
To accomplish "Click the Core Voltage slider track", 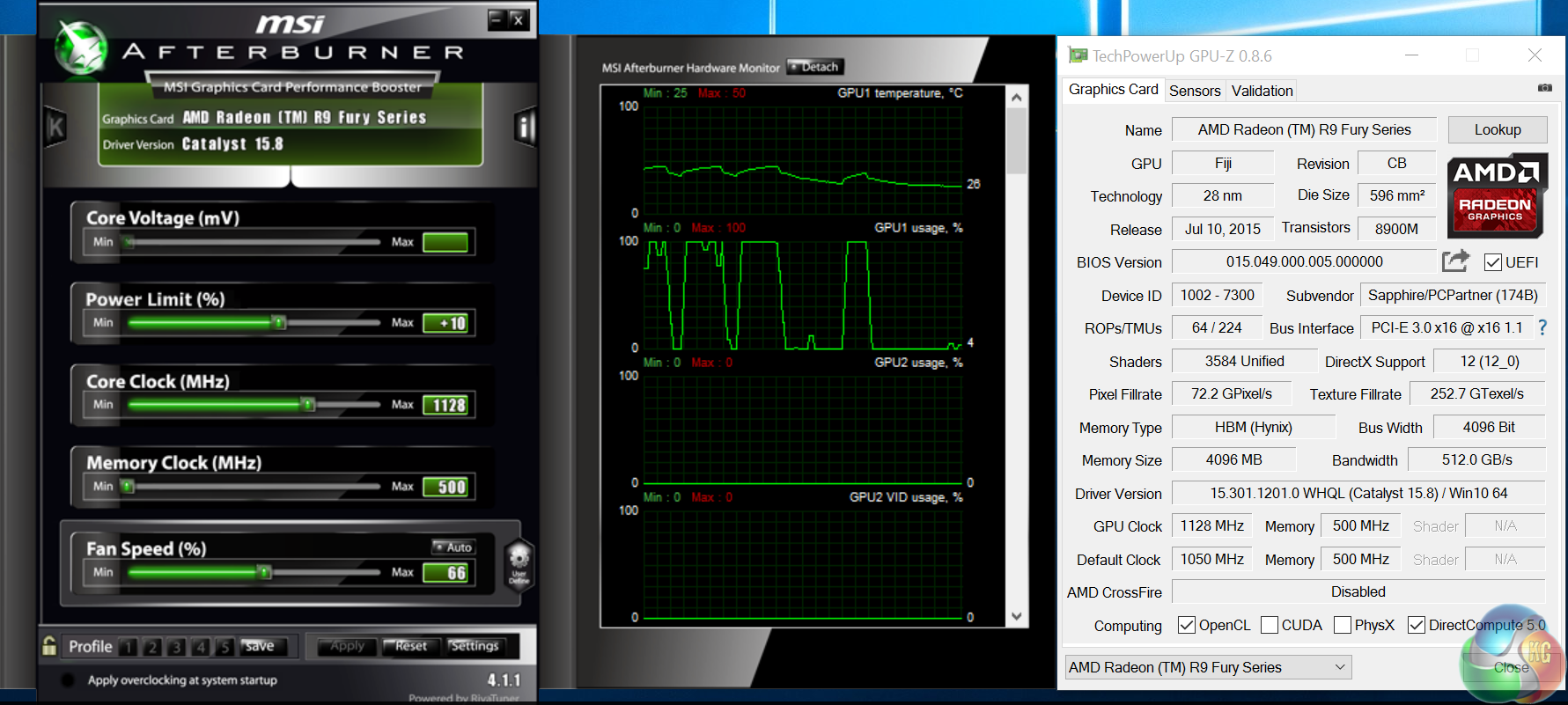I will [x=254, y=242].
